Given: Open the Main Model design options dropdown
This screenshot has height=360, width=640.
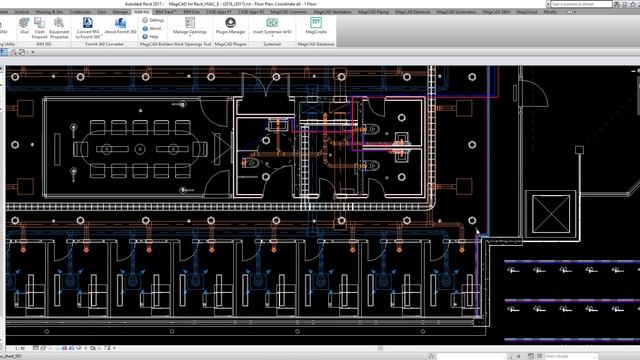Looking at the screenshot, I should pyautogui.click(x=571, y=356).
